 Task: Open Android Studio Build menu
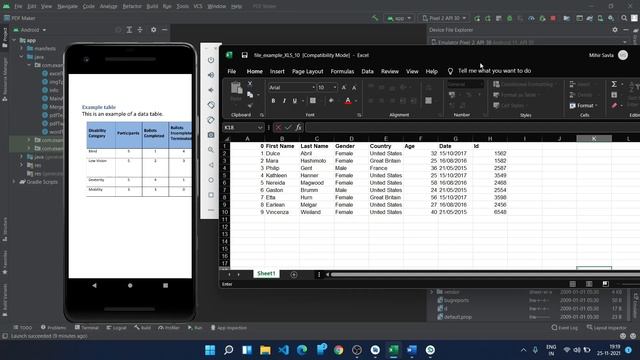click(x=152, y=7)
